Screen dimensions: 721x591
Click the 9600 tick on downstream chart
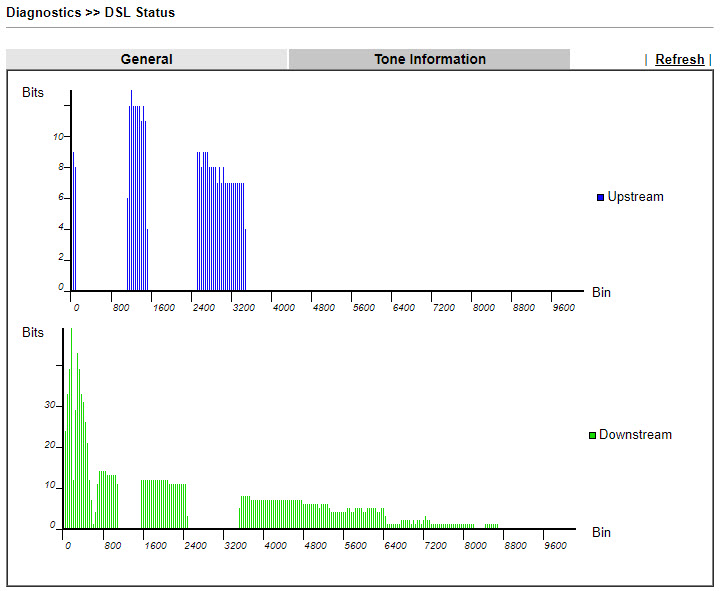(555, 546)
